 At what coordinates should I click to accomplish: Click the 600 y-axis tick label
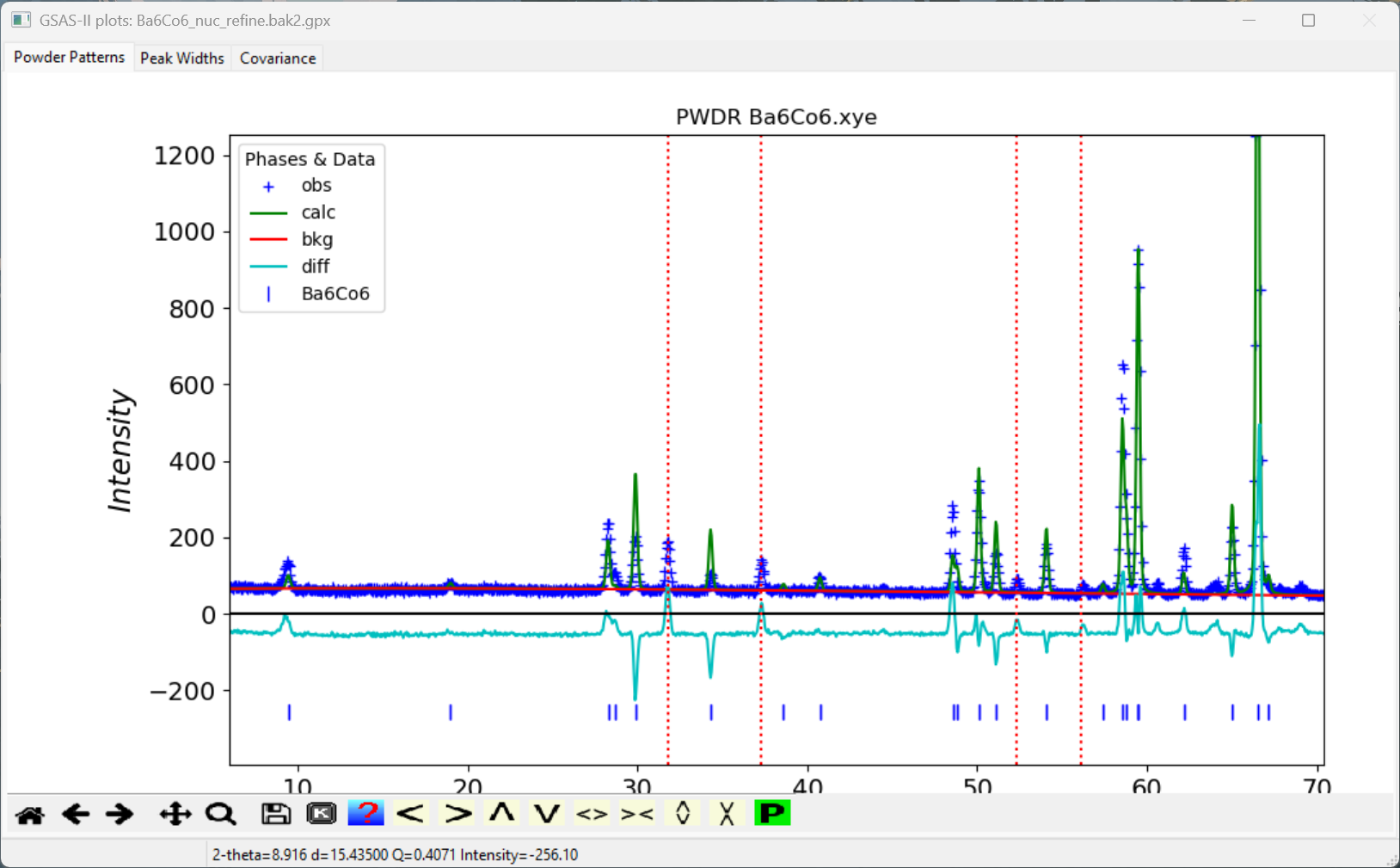pos(192,385)
